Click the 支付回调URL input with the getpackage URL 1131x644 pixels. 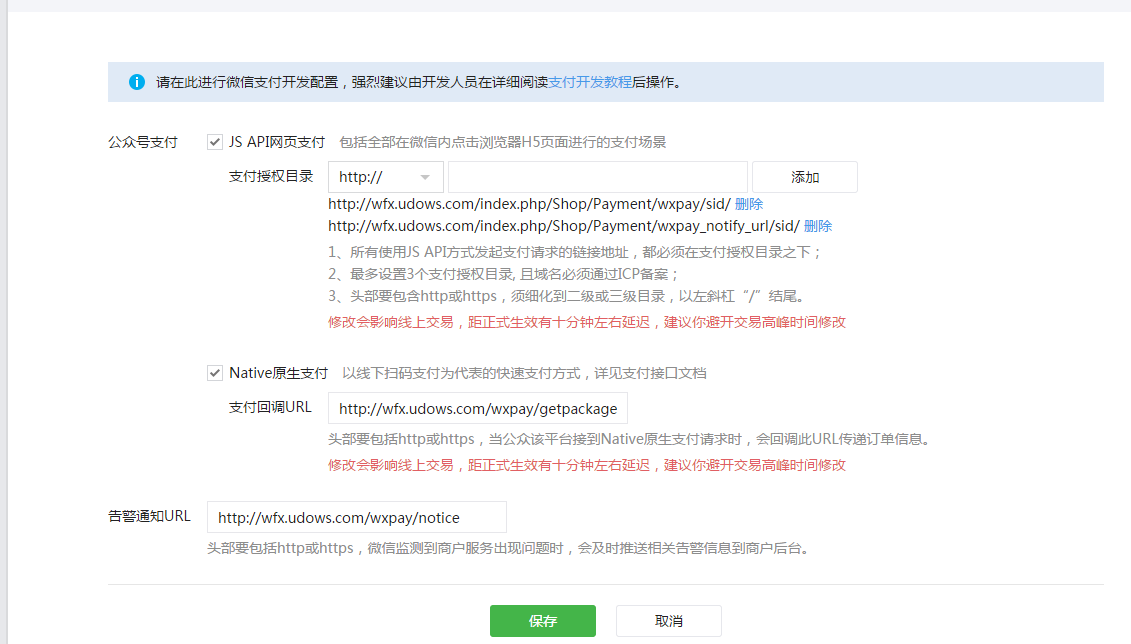click(478, 409)
